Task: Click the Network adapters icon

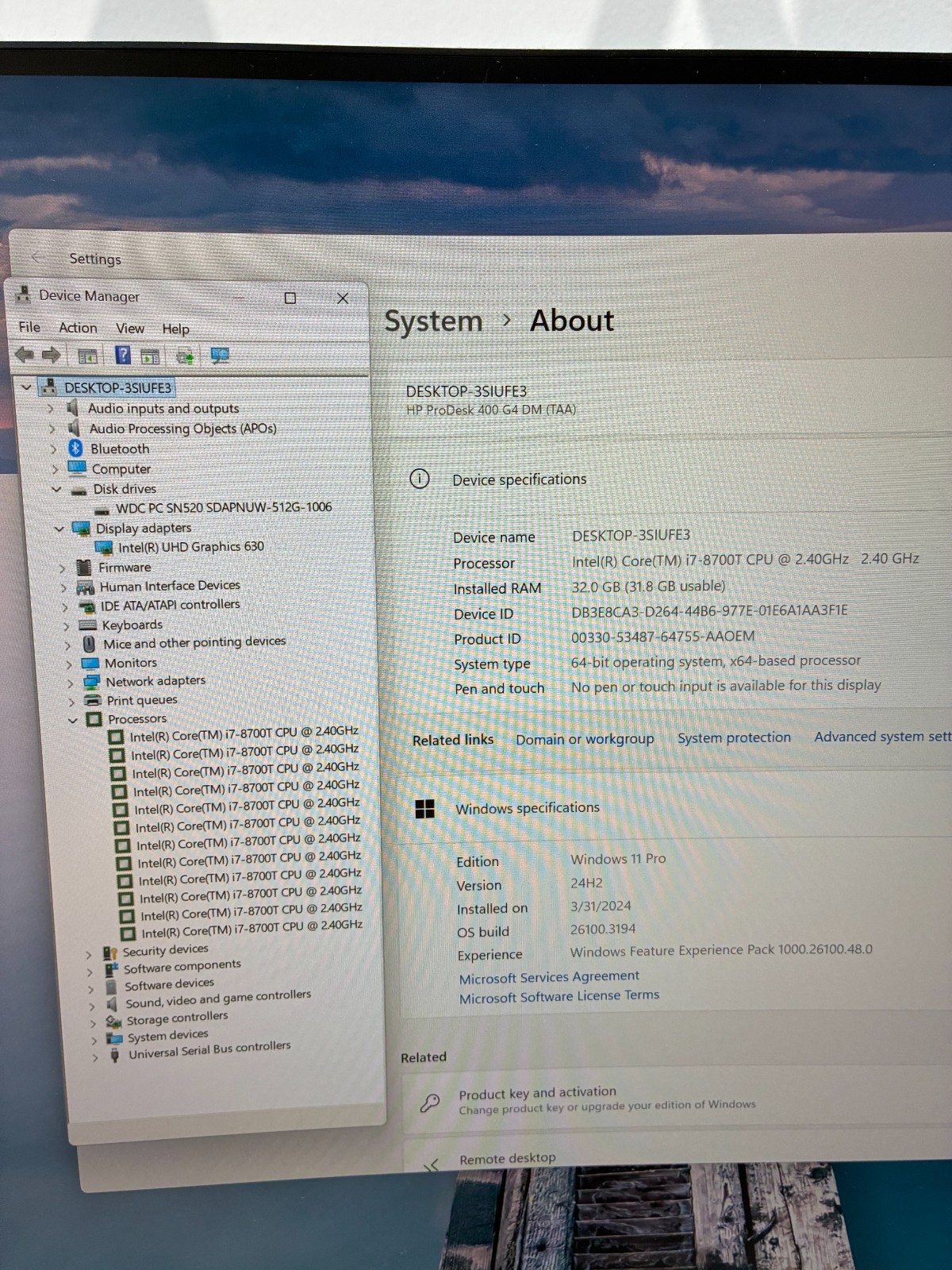Action: (x=92, y=682)
